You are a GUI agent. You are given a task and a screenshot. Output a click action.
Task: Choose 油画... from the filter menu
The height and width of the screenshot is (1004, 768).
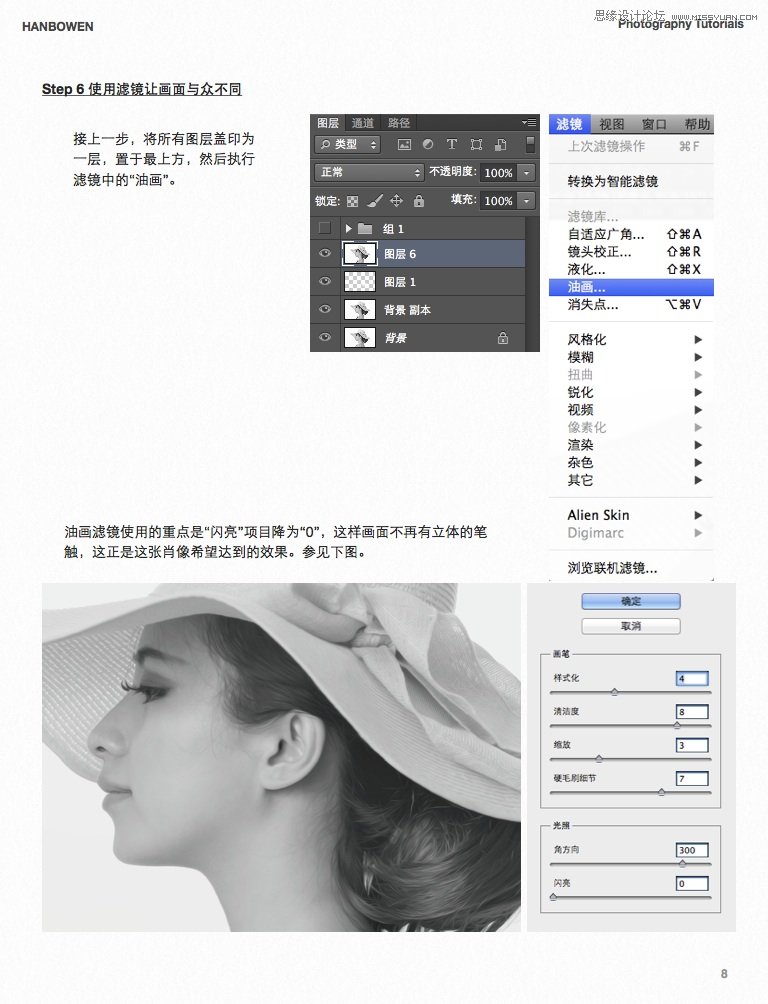tap(631, 287)
